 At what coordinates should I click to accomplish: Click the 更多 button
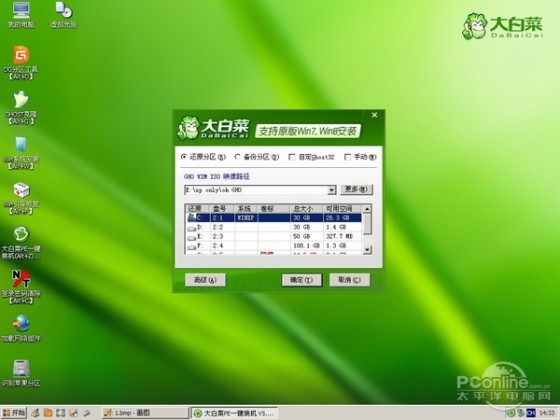tap(356, 189)
